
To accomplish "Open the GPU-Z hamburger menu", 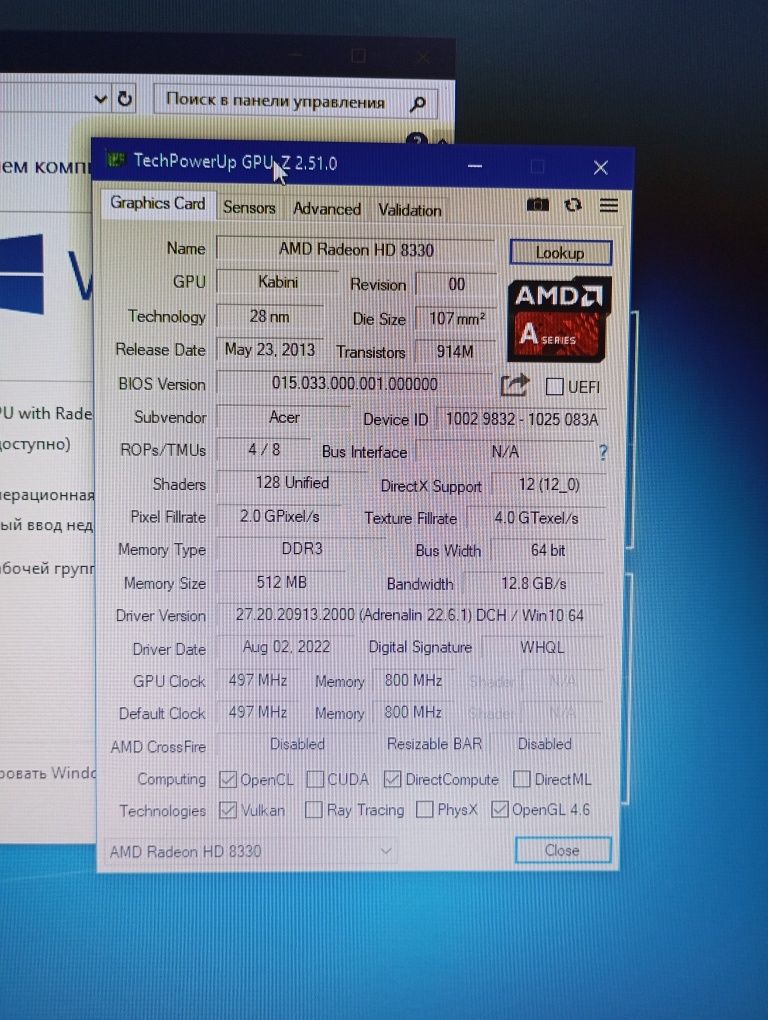I will click(x=609, y=206).
